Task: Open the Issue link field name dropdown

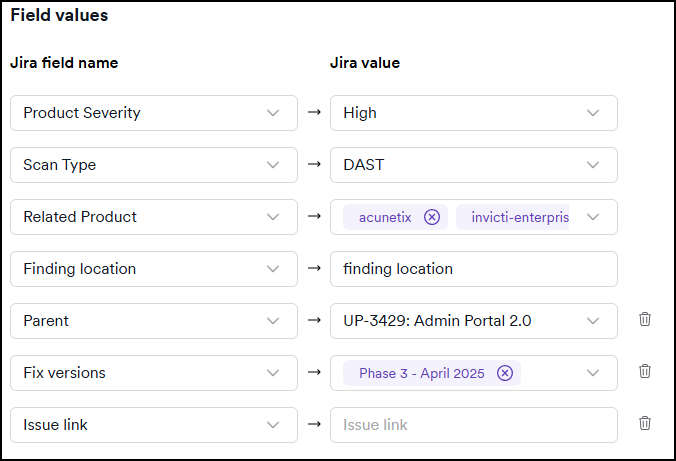Action: pyautogui.click(x=154, y=425)
